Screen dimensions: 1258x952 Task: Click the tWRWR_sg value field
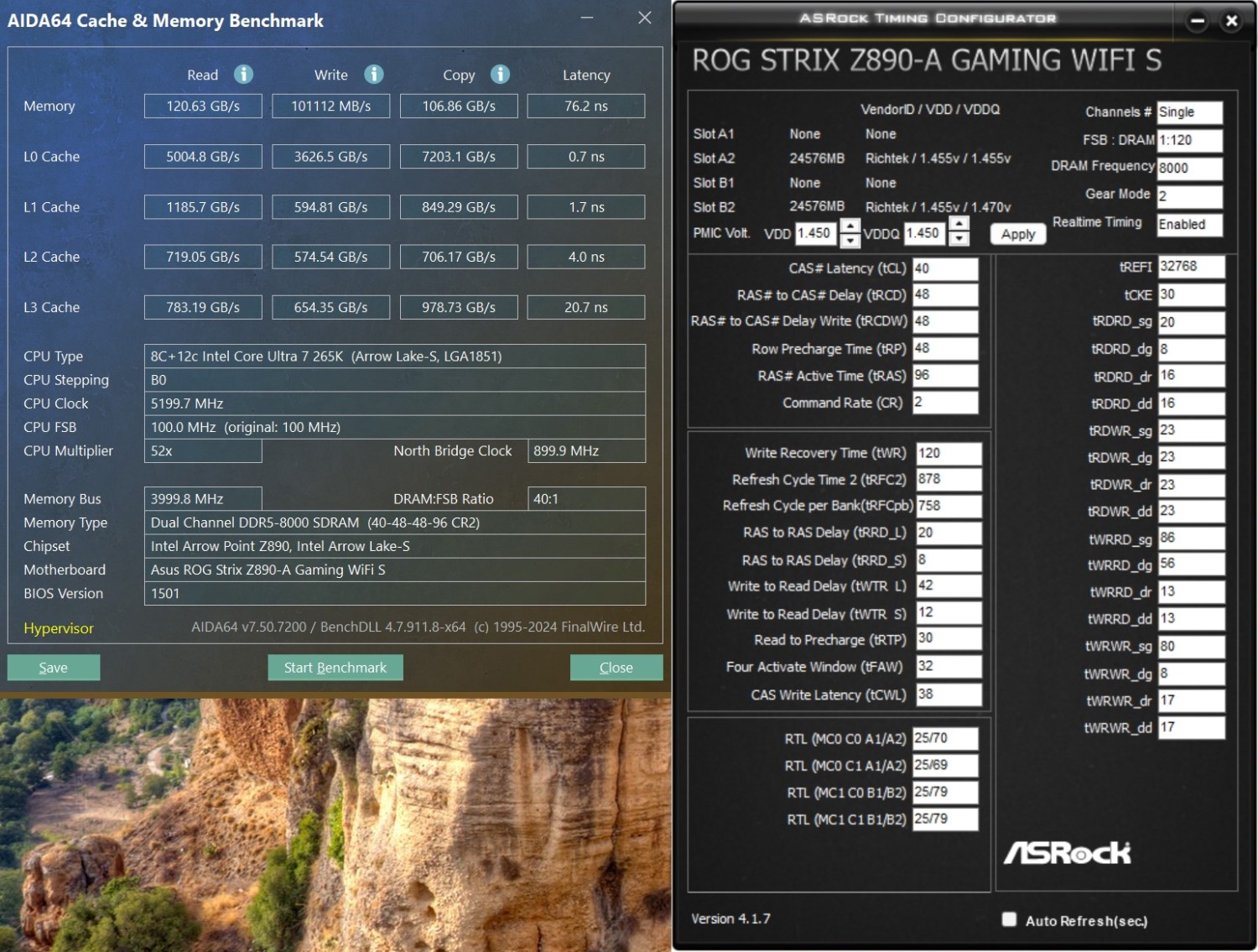click(1192, 646)
